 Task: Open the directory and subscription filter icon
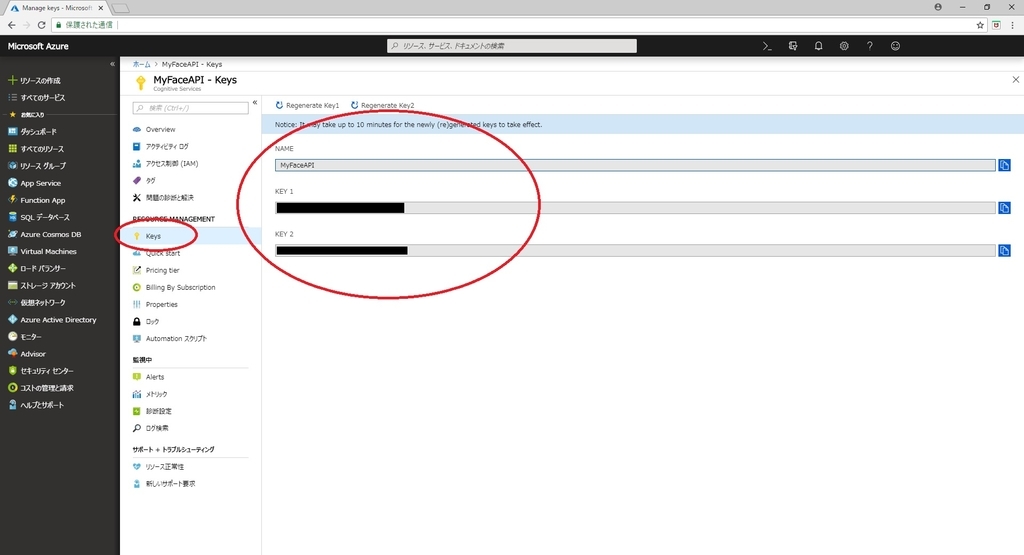point(793,46)
